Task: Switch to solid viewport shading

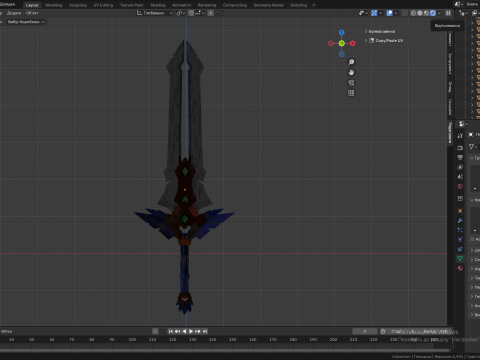Action: [x=420, y=13]
